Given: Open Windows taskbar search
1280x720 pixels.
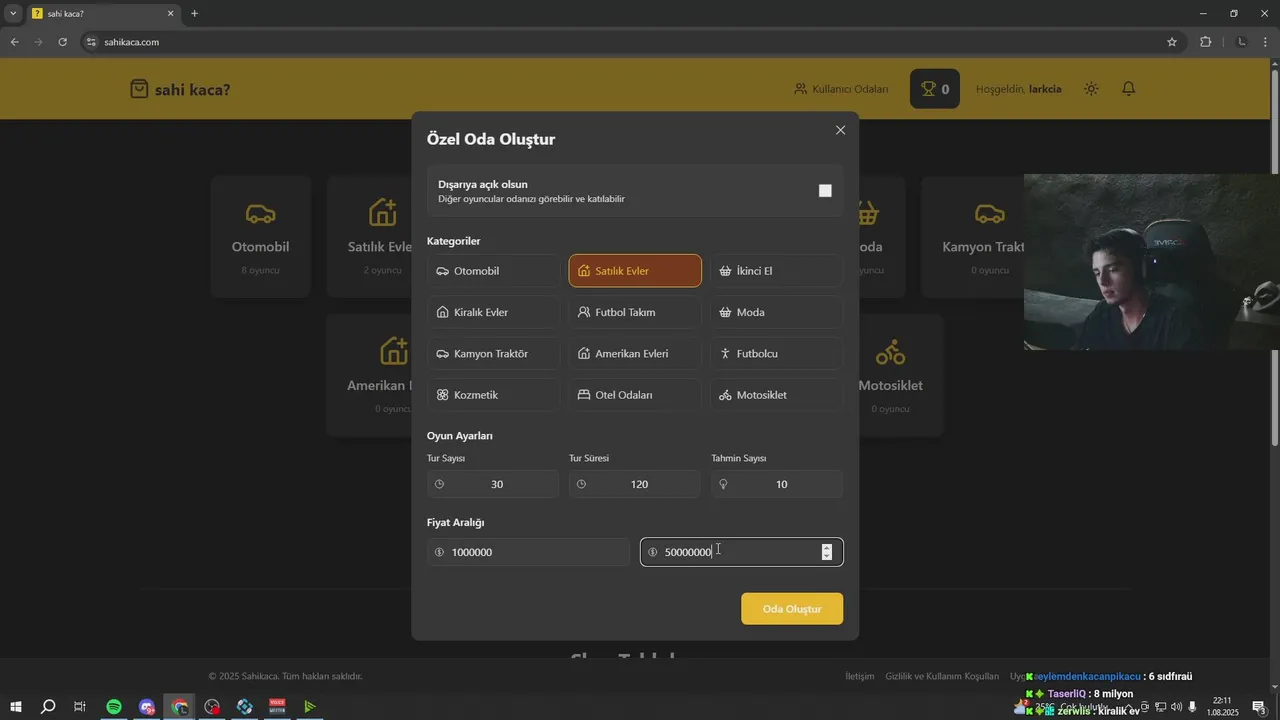Looking at the screenshot, I should point(48,707).
